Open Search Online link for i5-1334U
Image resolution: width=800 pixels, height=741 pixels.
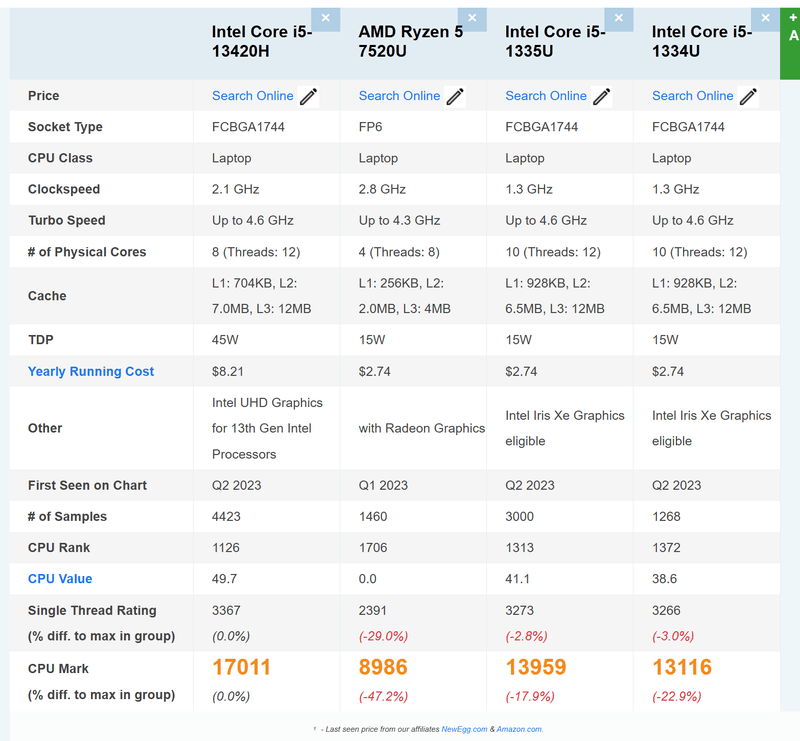(x=692, y=96)
